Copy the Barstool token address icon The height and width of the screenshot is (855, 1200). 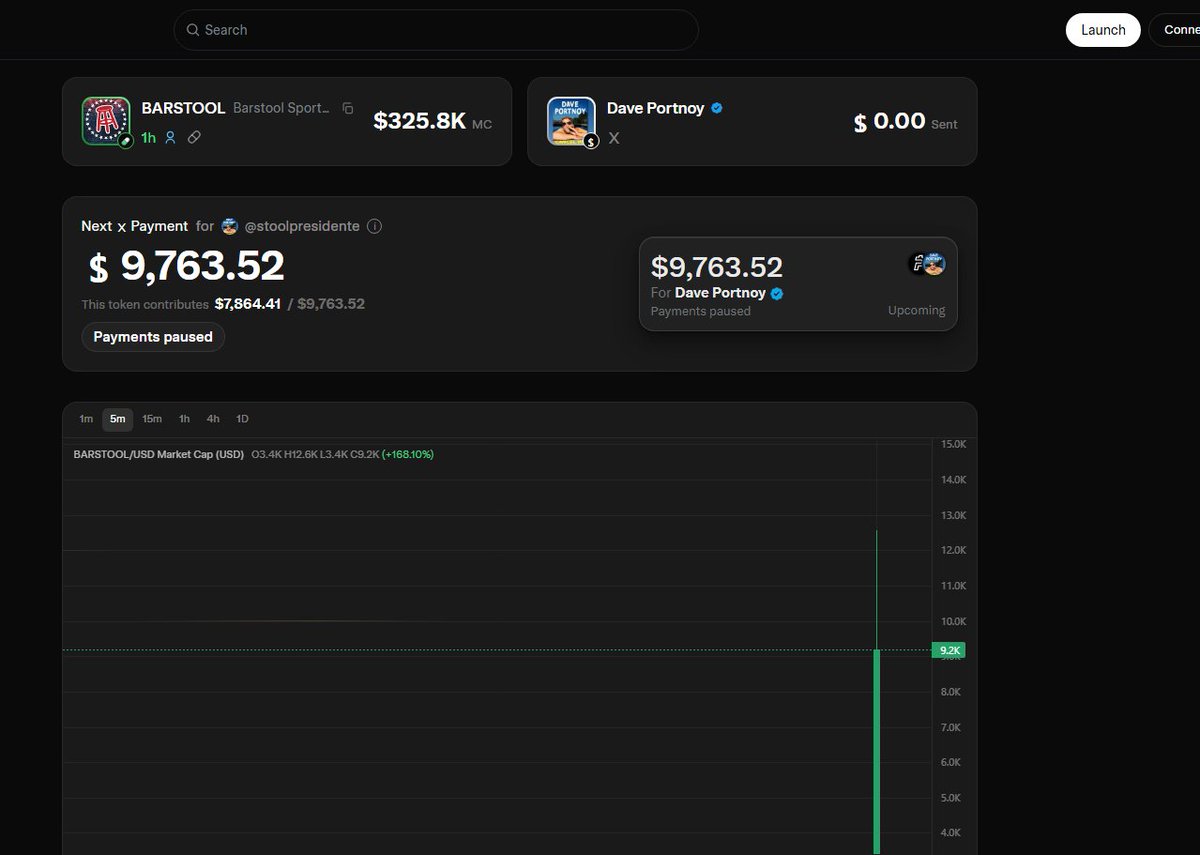coord(348,108)
